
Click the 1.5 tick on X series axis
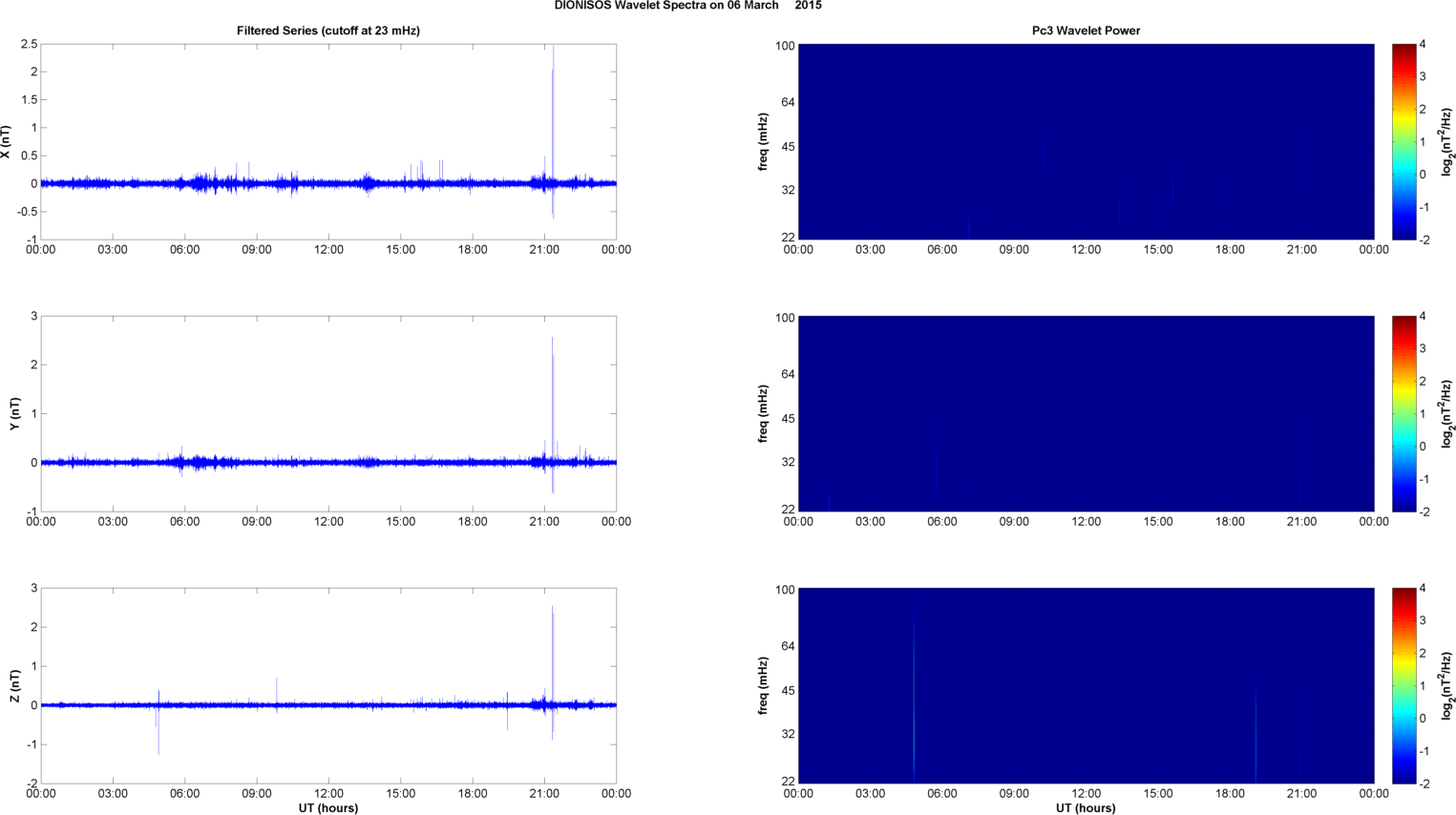[x=28, y=100]
